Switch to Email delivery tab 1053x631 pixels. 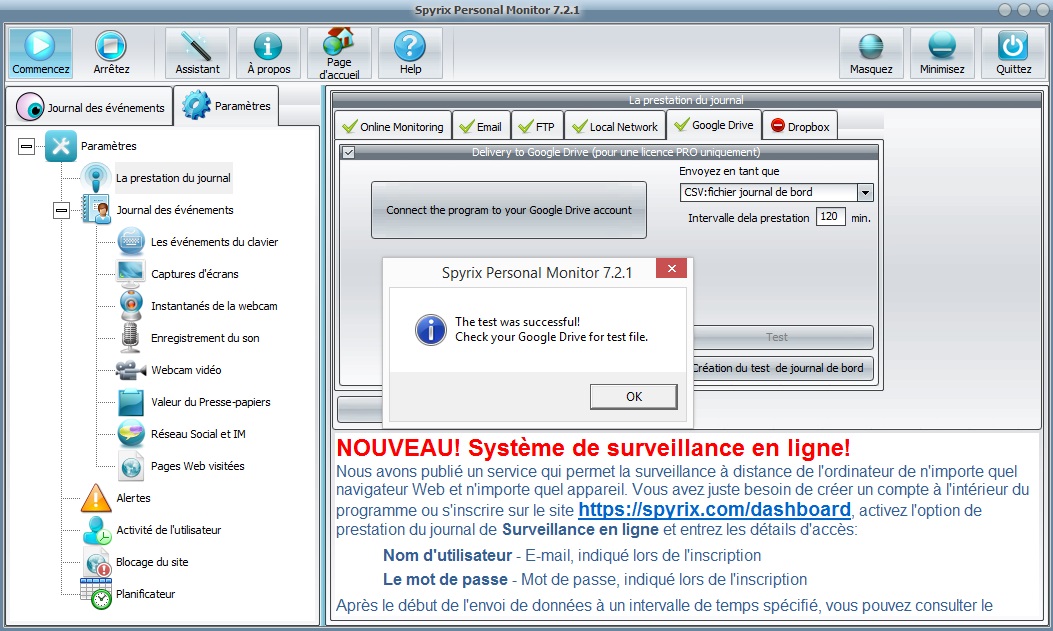(481, 126)
